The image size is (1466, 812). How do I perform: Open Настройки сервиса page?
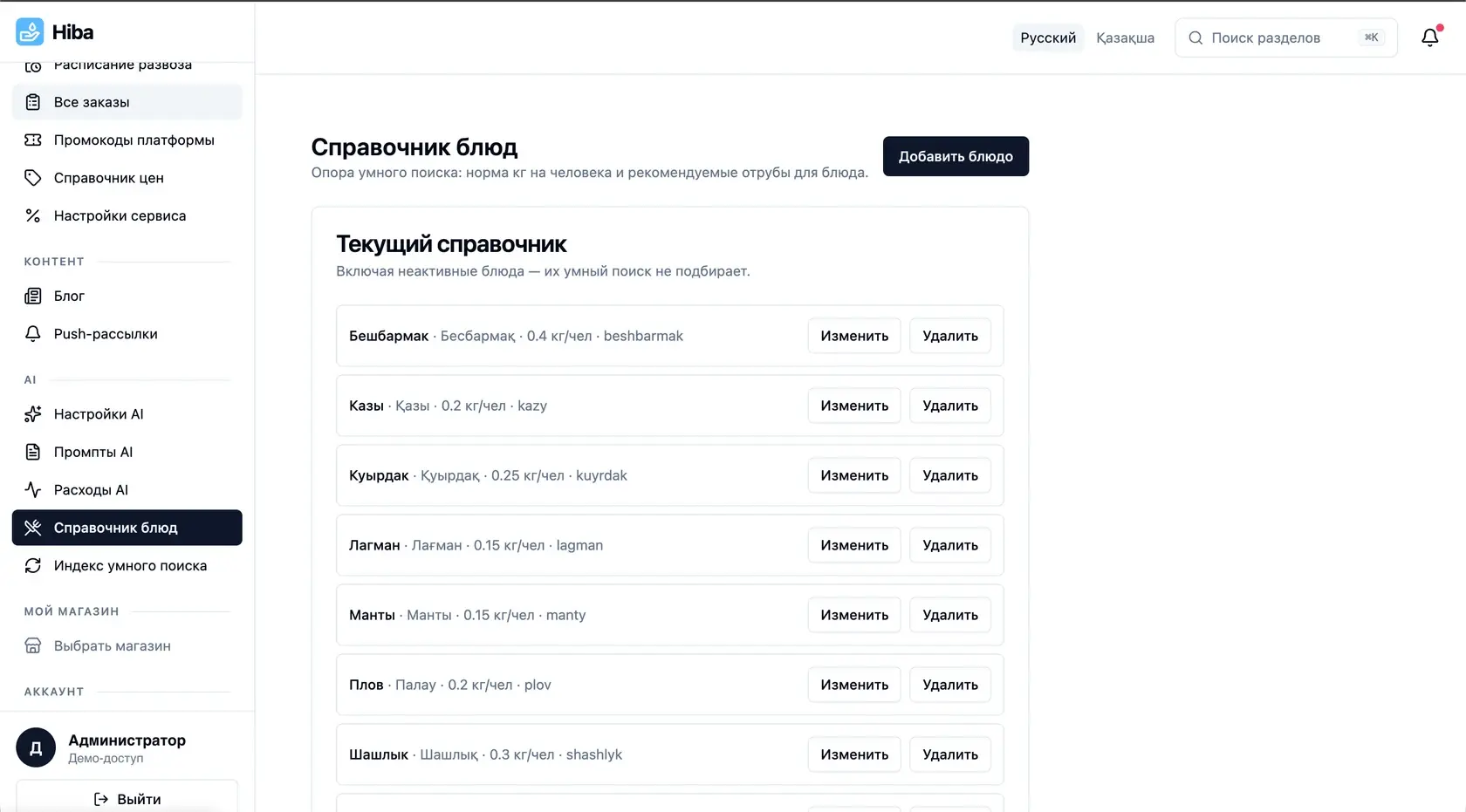coord(127,215)
